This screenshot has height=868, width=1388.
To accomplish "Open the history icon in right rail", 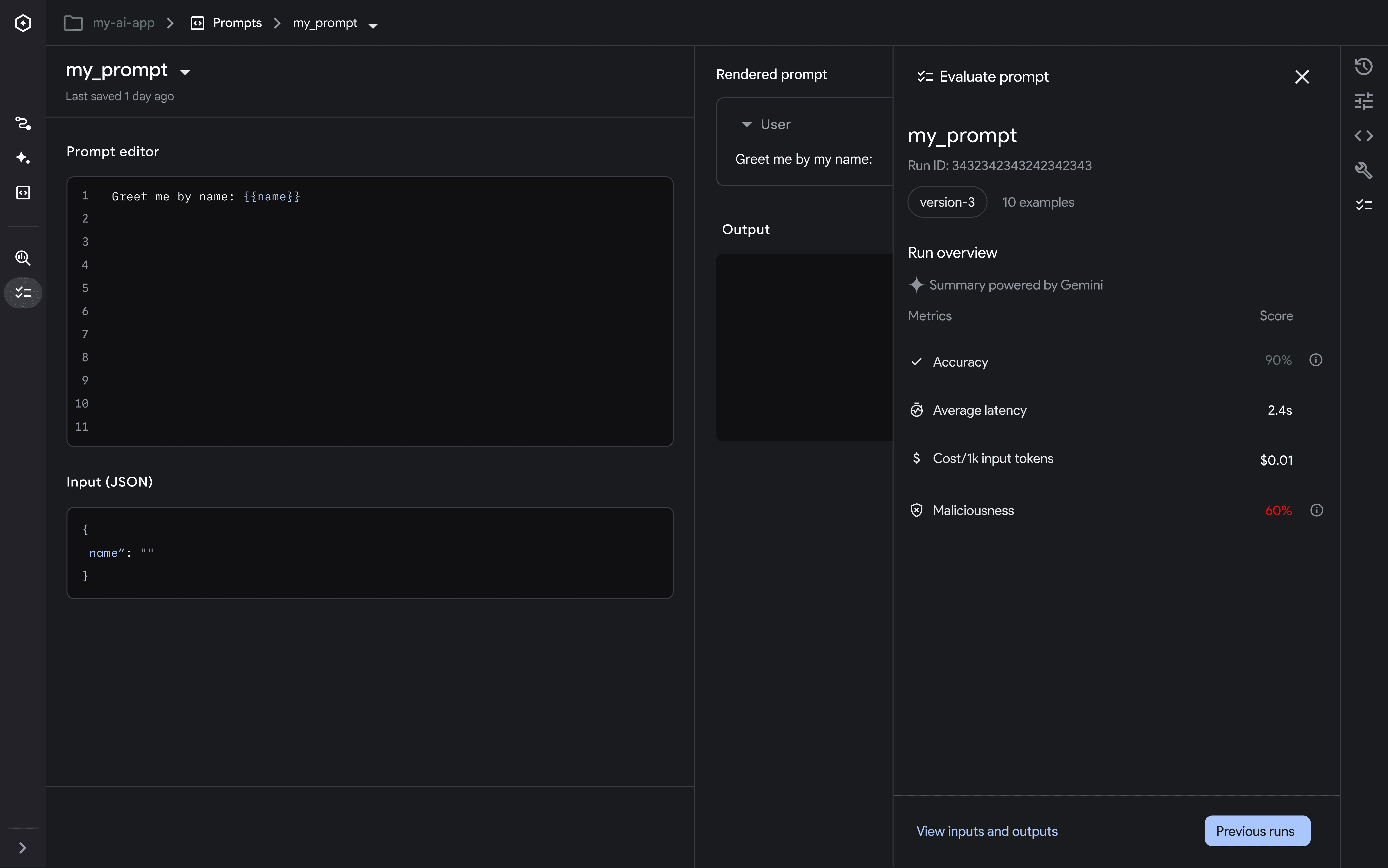I will [1363, 66].
